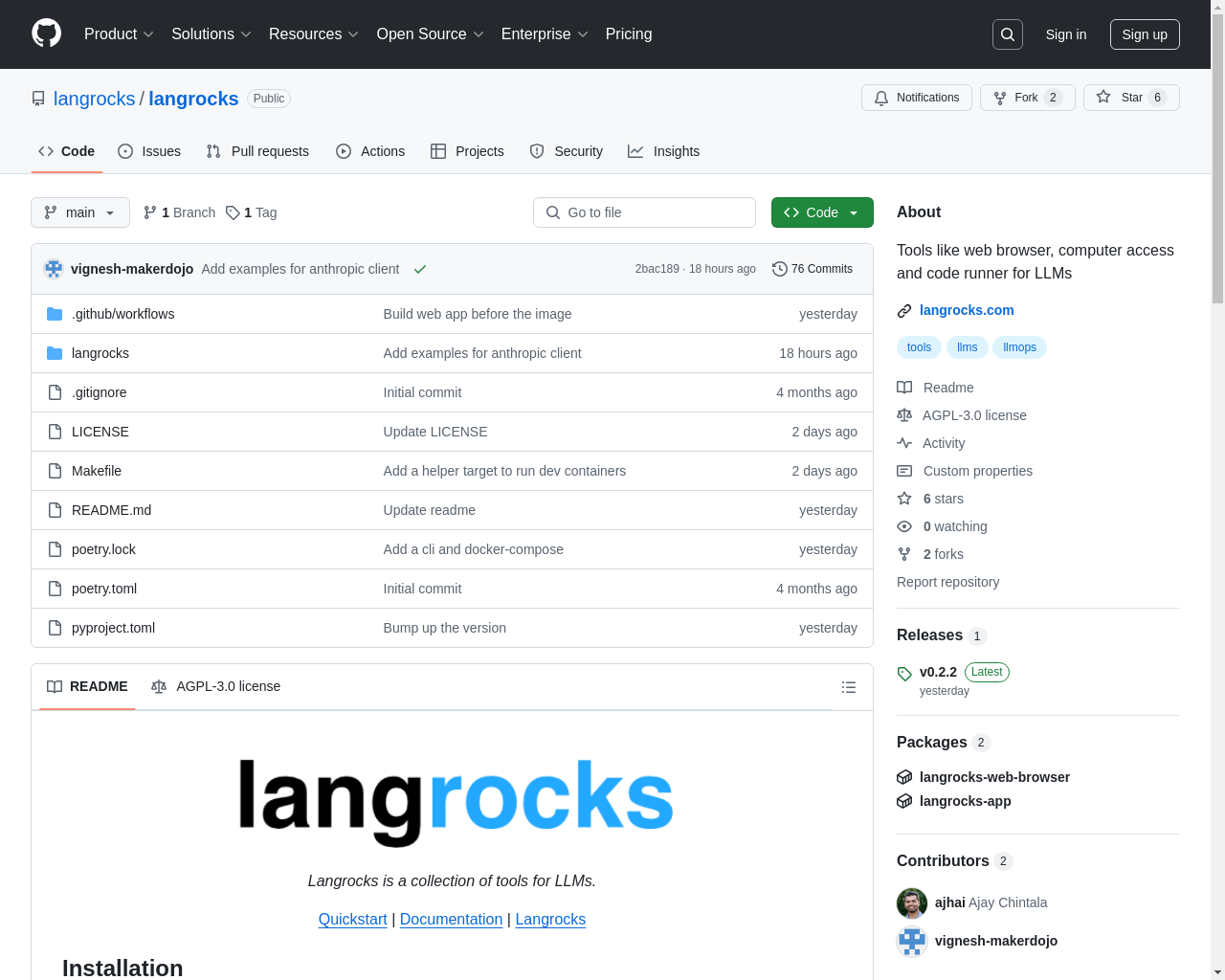1225x980 pixels.
Task: Expand the Resources menu
Action: click(x=314, y=33)
